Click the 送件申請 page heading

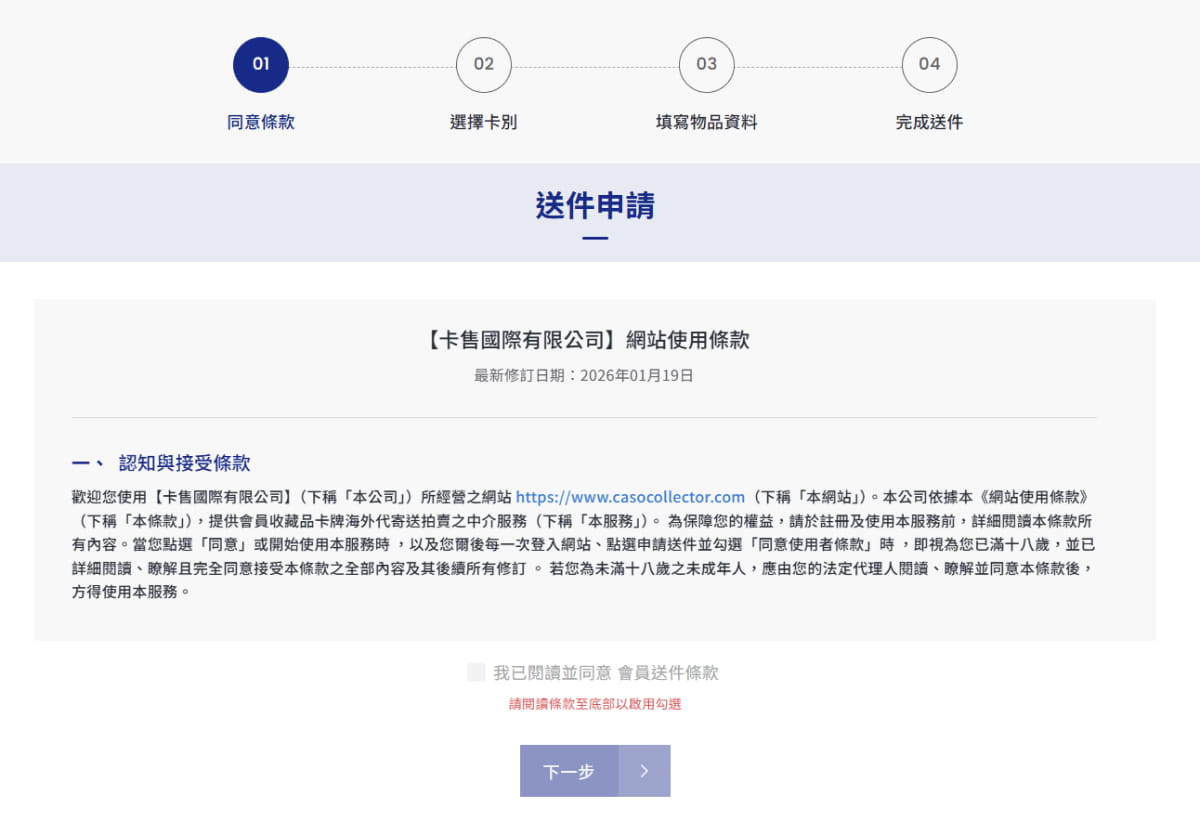[x=595, y=205]
